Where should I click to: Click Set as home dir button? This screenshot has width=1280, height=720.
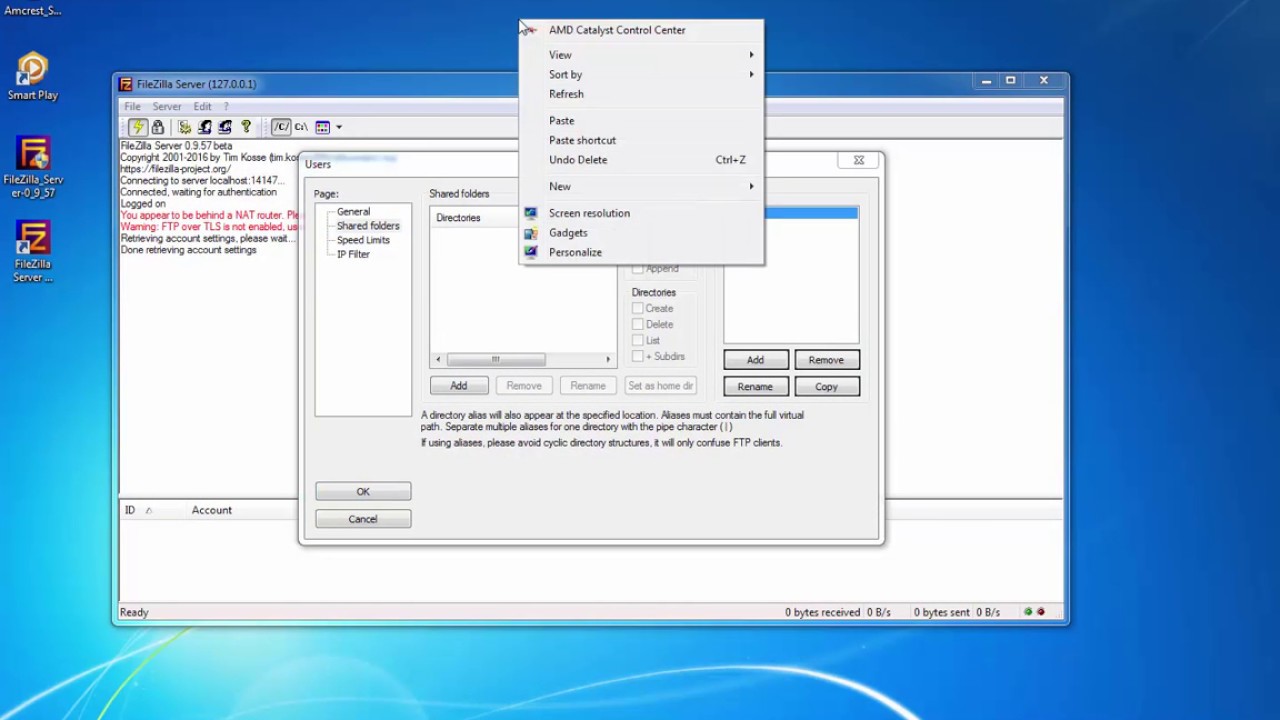point(660,385)
